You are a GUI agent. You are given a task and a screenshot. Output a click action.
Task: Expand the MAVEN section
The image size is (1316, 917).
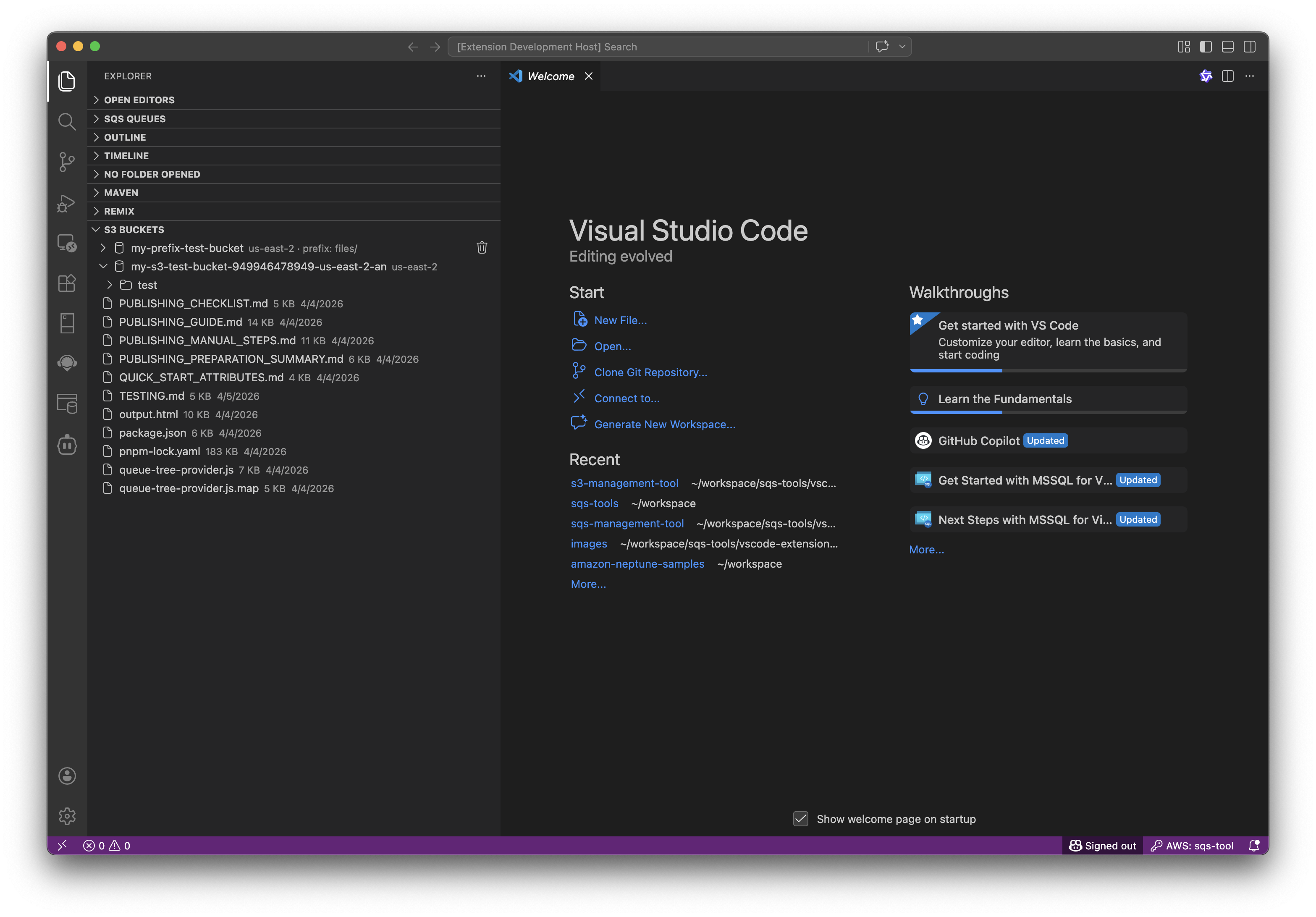[294, 193]
